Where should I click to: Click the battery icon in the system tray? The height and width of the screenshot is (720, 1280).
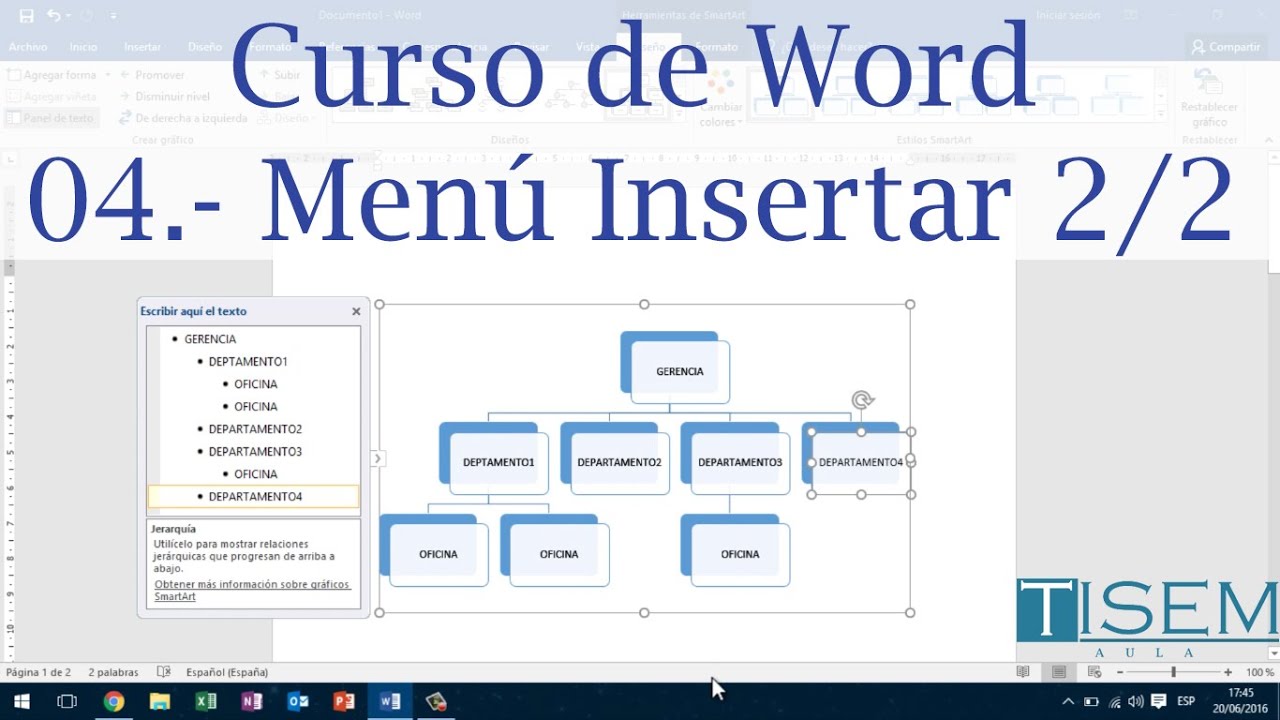pyautogui.click(x=1092, y=702)
